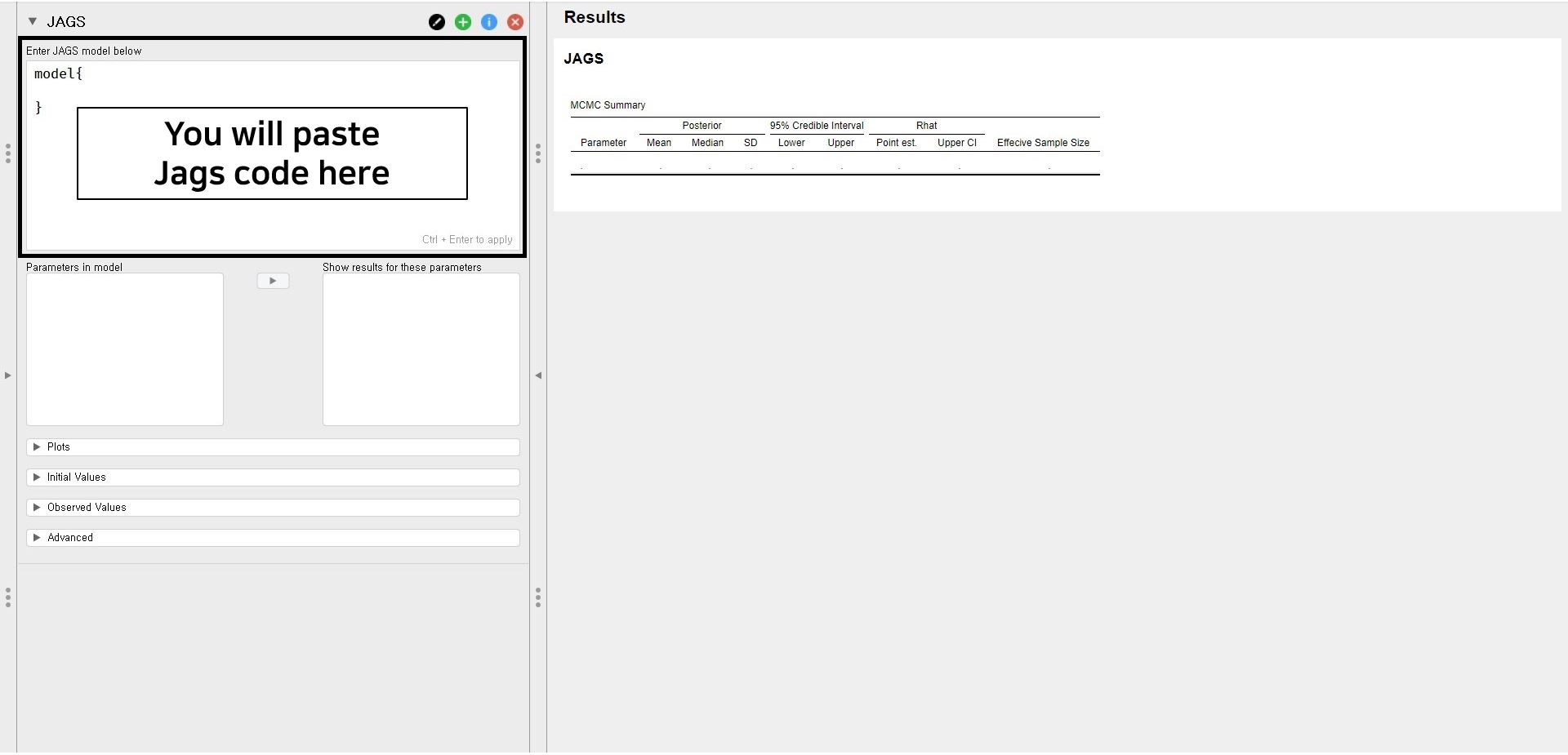1568x755 pixels.
Task: Click lower drag handle on the left edge
Action: (x=8, y=597)
